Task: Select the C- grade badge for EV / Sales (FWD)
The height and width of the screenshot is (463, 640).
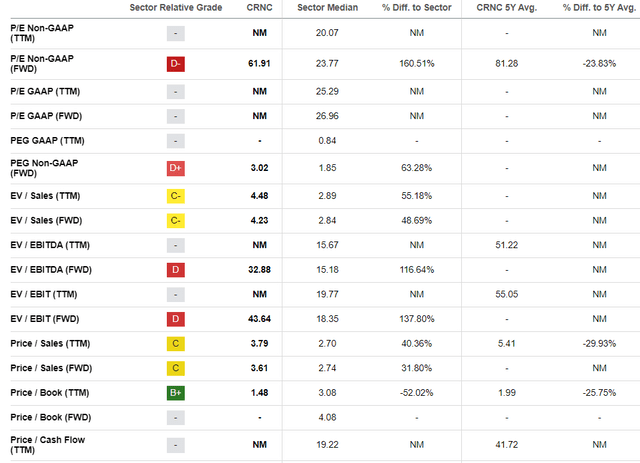Action: click(176, 220)
